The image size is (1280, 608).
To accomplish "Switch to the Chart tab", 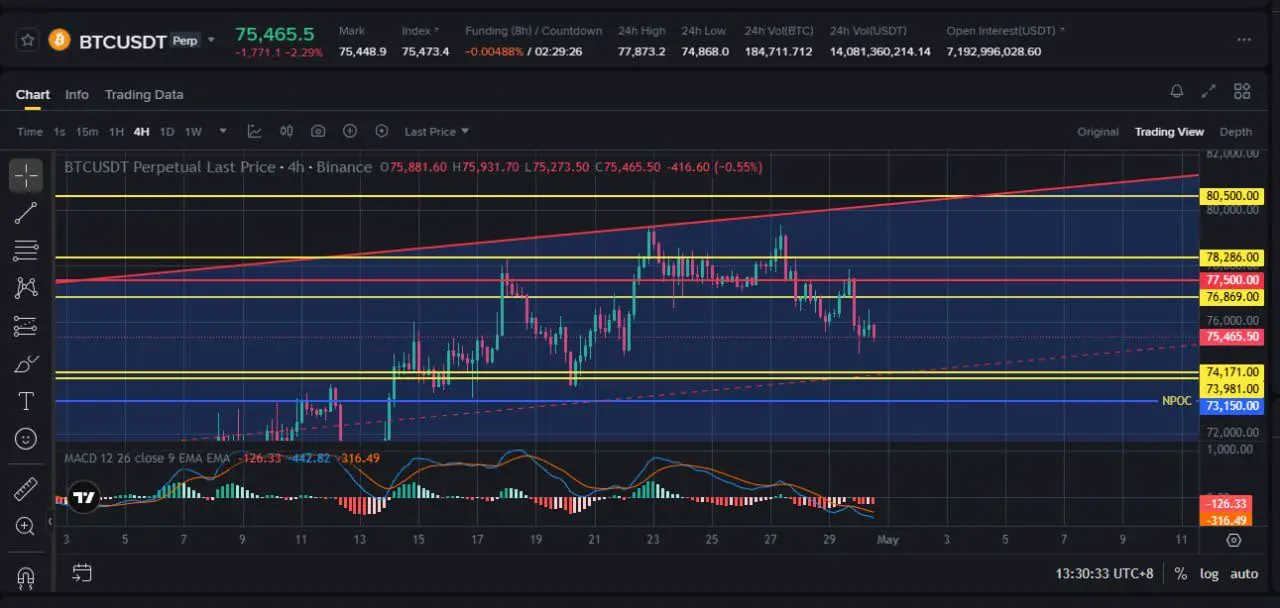I will pyautogui.click(x=33, y=94).
